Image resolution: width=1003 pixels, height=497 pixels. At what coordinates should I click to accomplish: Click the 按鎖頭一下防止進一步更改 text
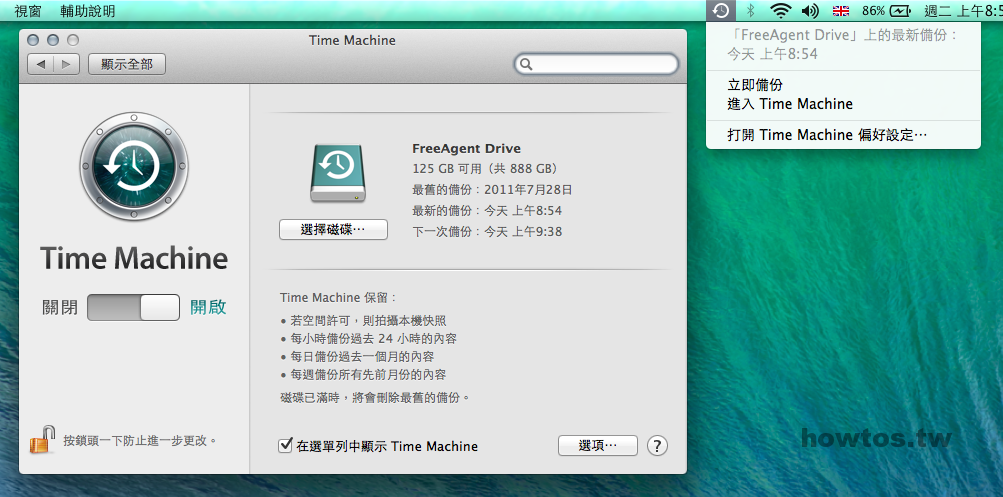click(x=140, y=440)
